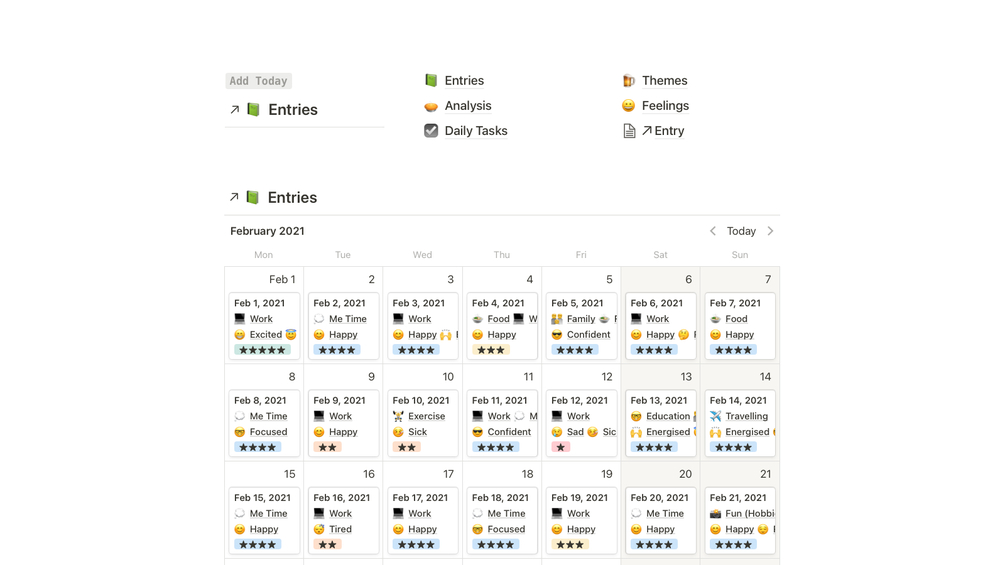Image resolution: width=1005 pixels, height=565 pixels.
Task: Click the five-star green rating on Feb 1
Action: point(262,350)
